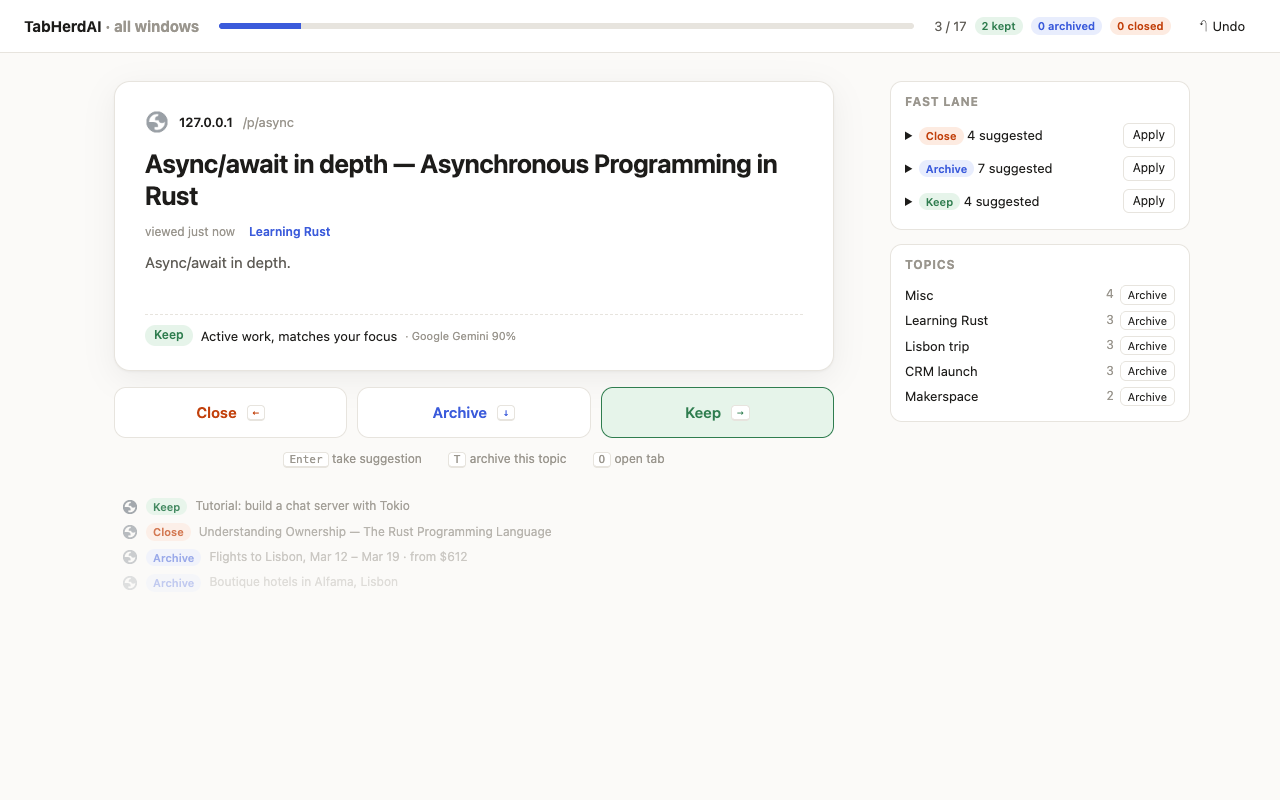Click the Undo arrow icon
1280x800 pixels.
1203,26
